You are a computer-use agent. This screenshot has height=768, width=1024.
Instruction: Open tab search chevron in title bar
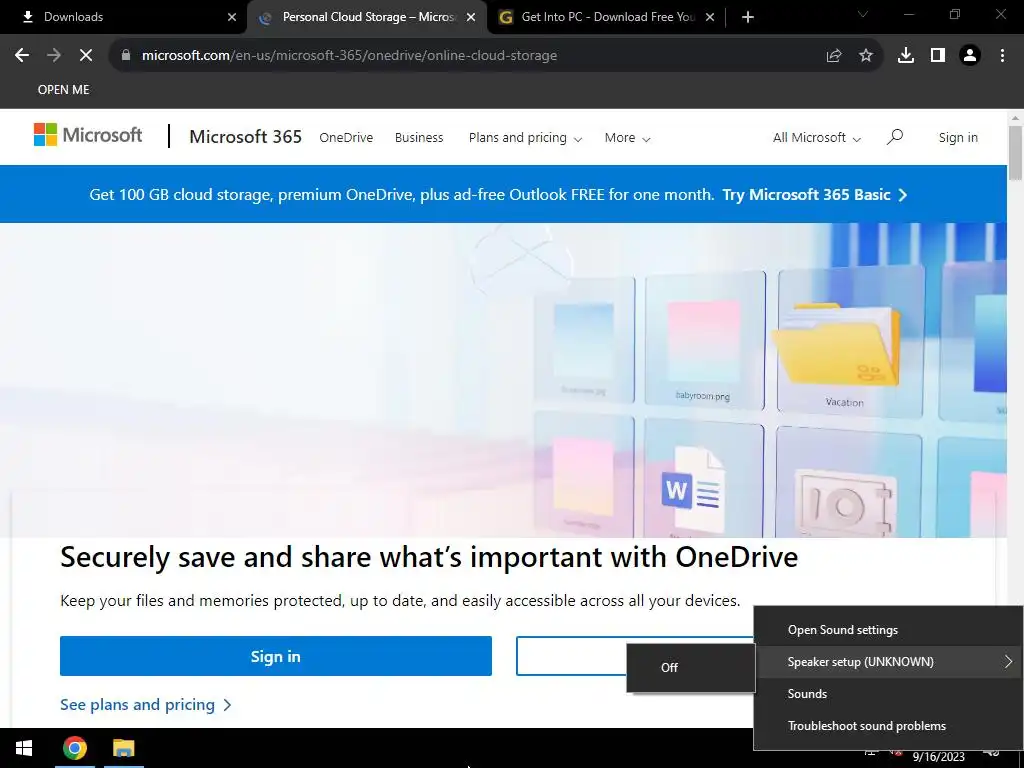(x=863, y=14)
